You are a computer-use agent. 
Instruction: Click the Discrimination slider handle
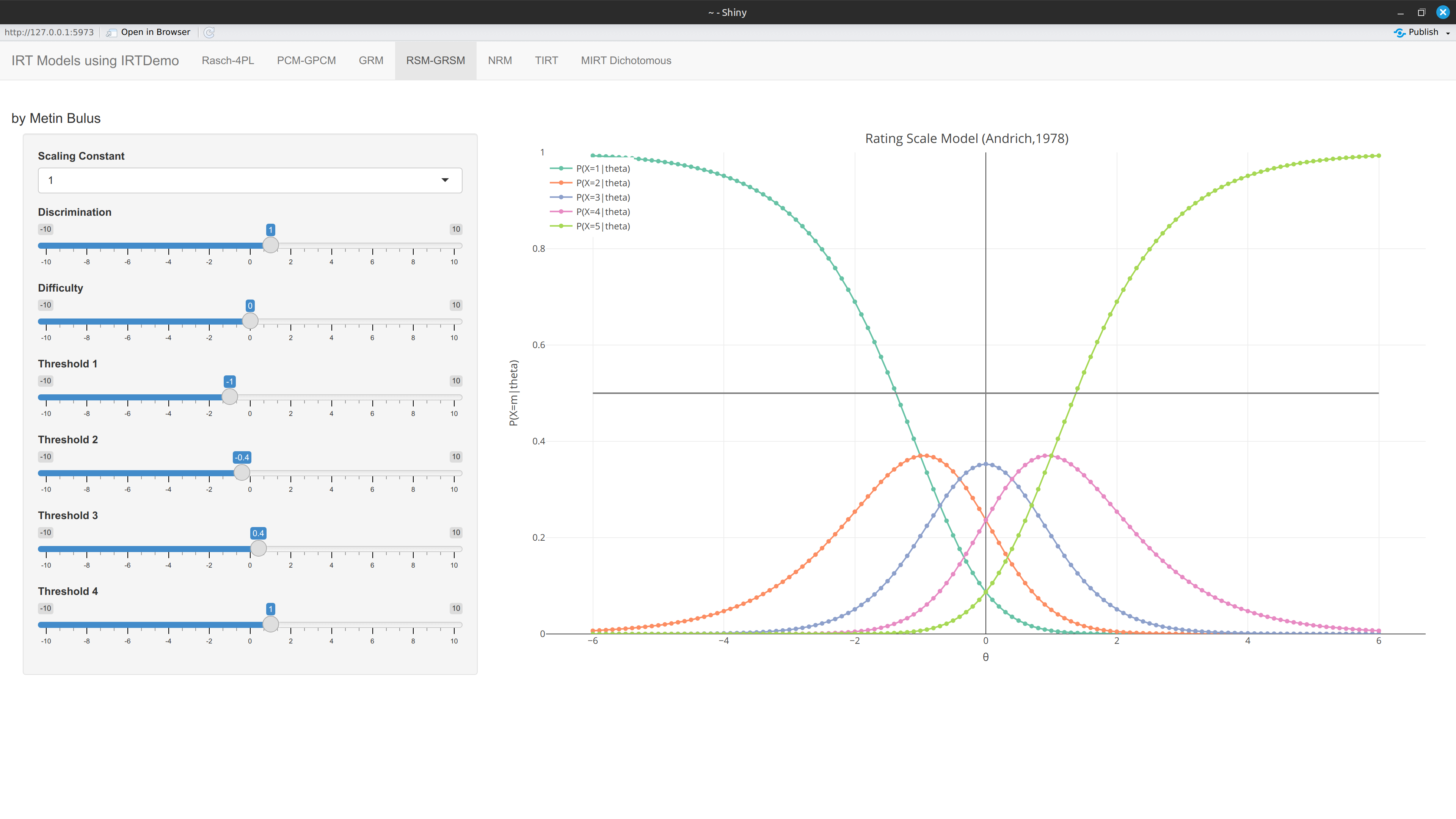pyautogui.click(x=271, y=245)
